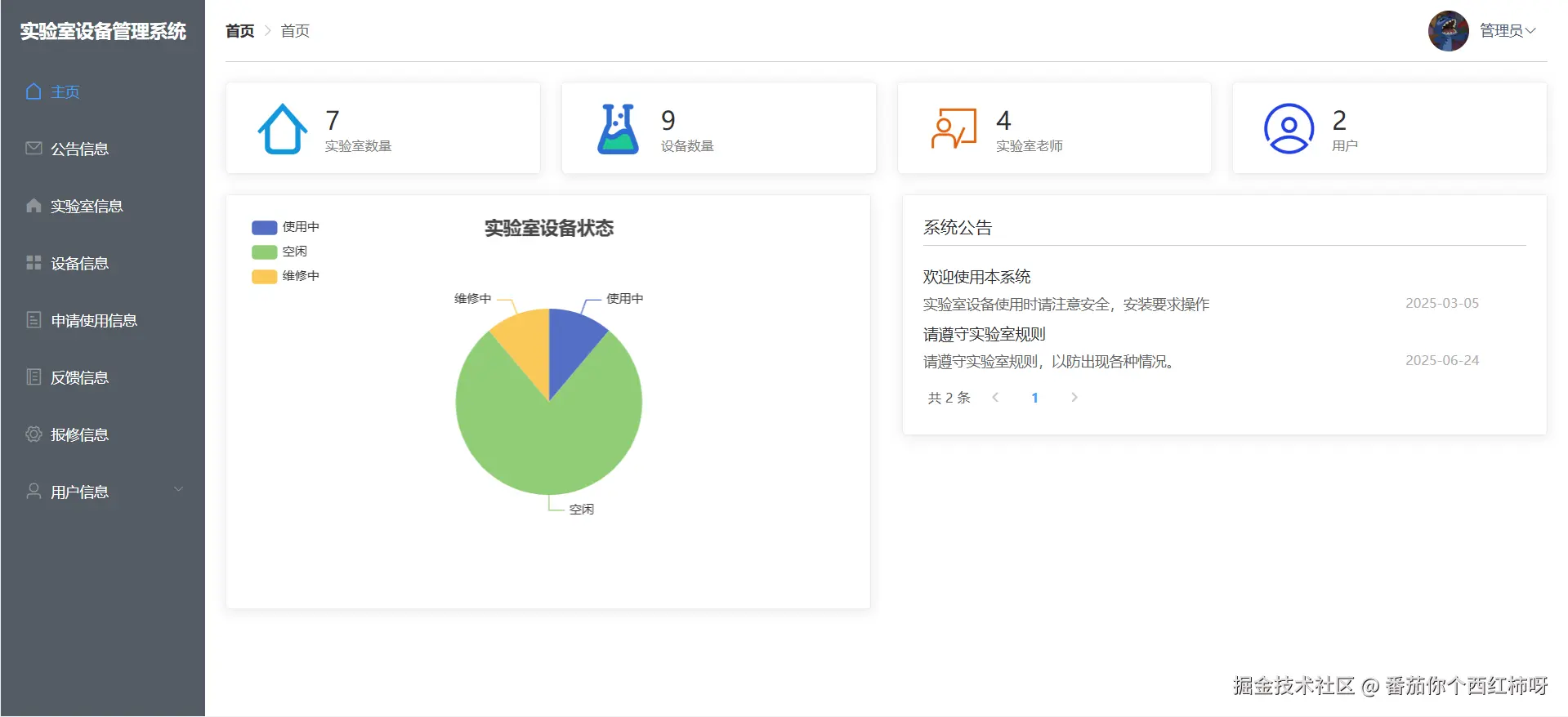Click the number 7 on laboratory card
This screenshot has width=1568, height=717.
[332, 121]
